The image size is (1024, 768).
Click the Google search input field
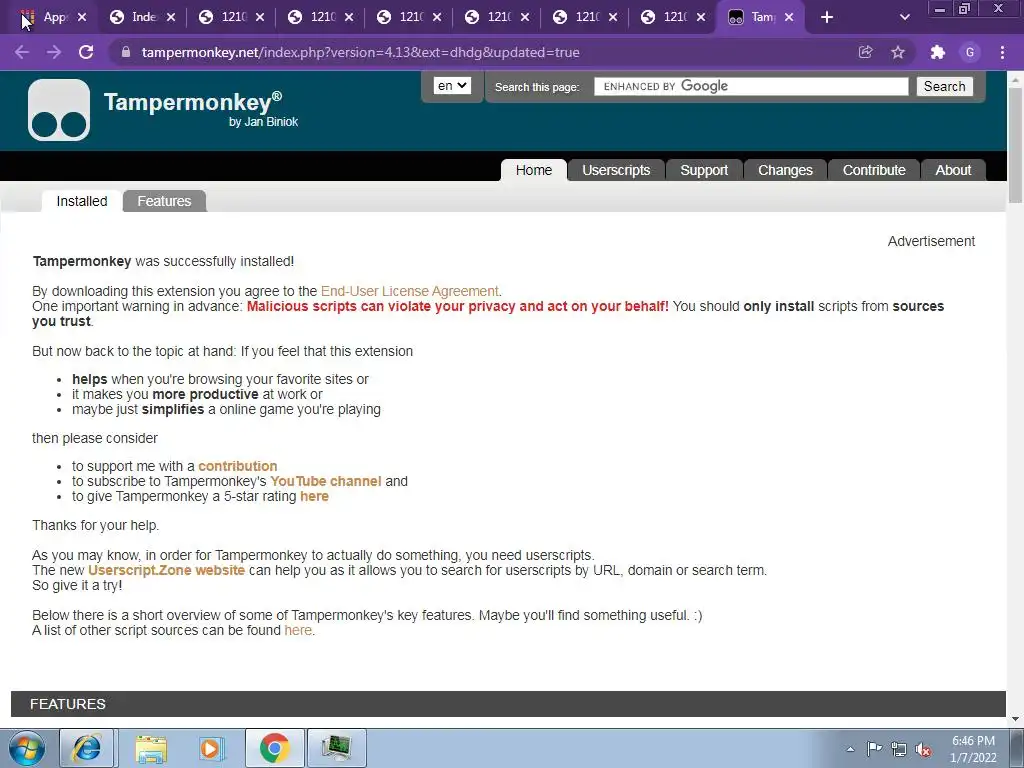pyautogui.click(x=751, y=86)
